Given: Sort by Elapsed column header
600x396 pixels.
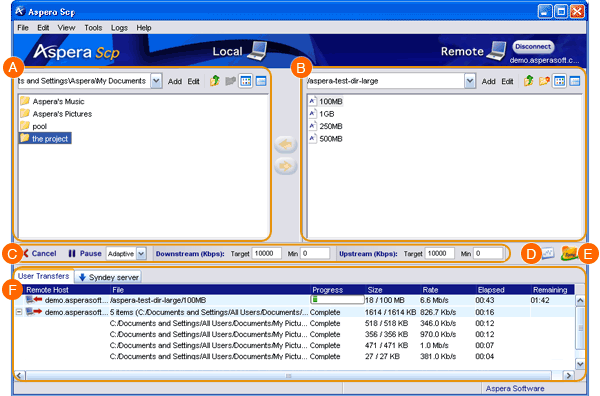Looking at the screenshot, I should point(491,290).
